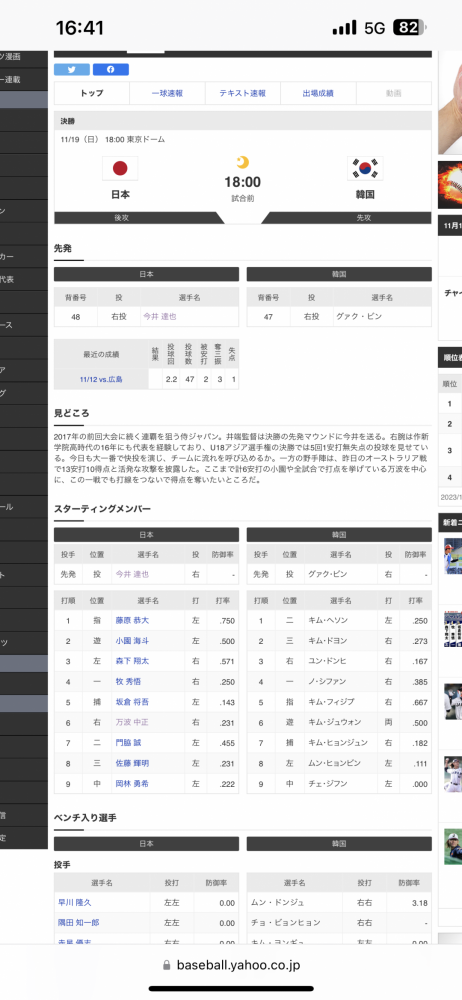Open 小園 海斗 player page
The height and width of the screenshot is (1000, 462).
(132, 640)
